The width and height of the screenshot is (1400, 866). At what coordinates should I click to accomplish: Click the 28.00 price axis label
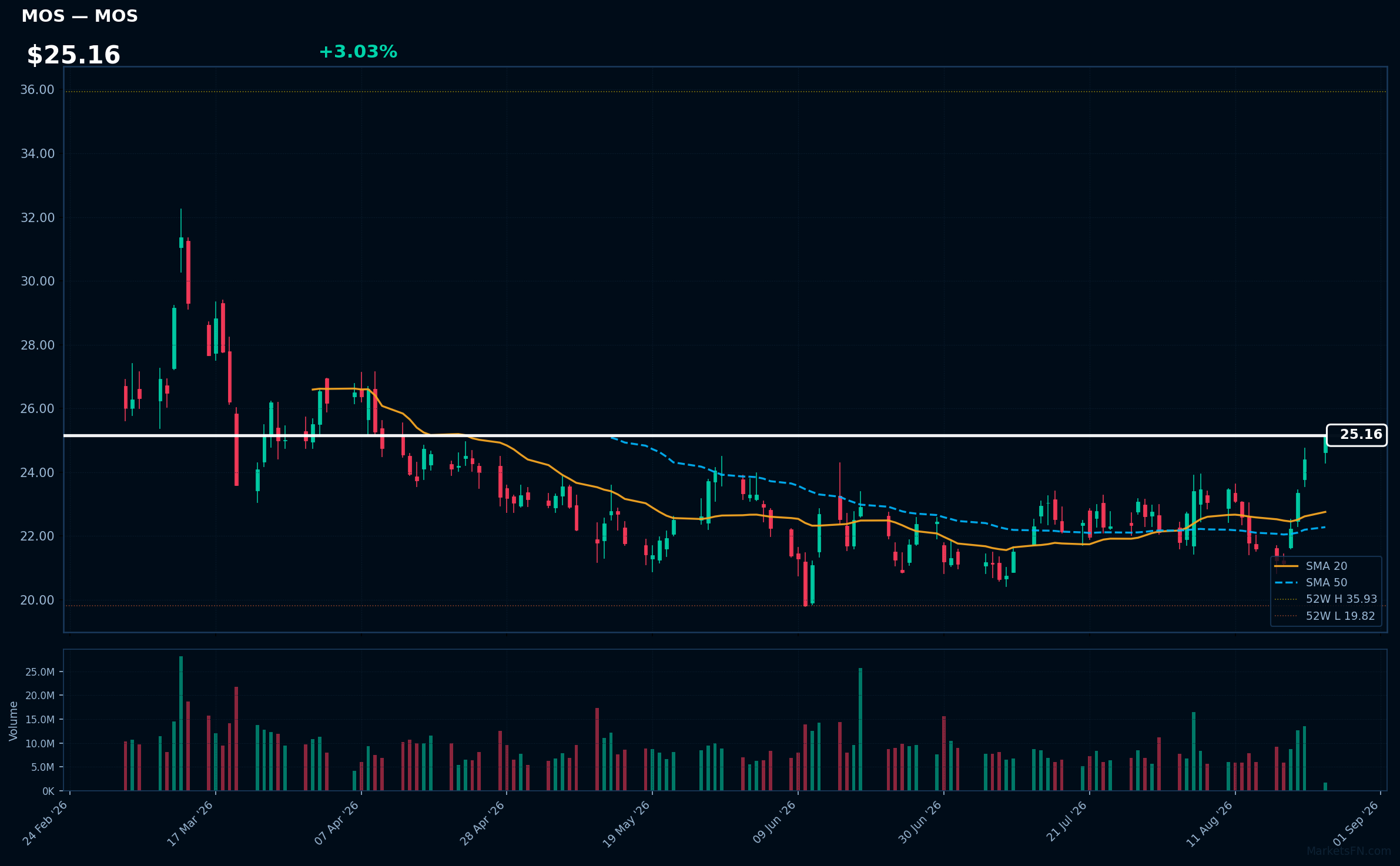point(37,345)
